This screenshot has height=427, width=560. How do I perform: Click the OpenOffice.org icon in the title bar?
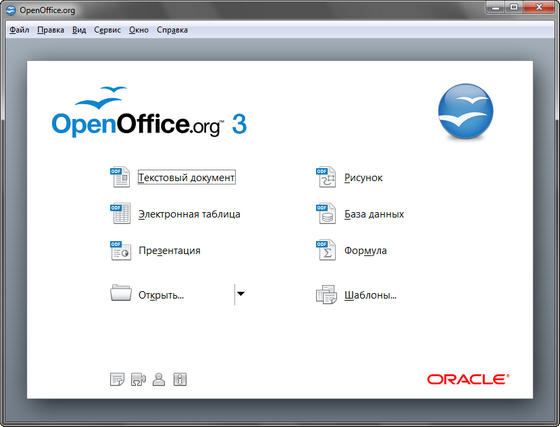point(11,10)
